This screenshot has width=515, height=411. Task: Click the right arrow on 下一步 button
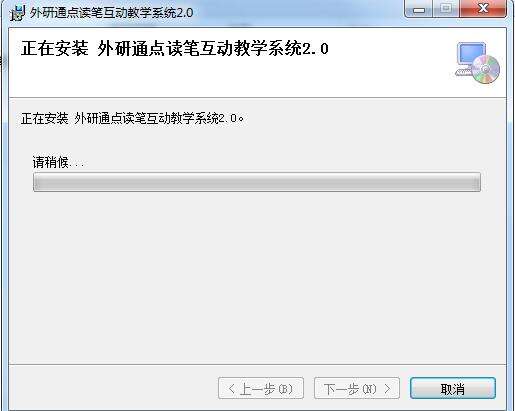(x=387, y=388)
